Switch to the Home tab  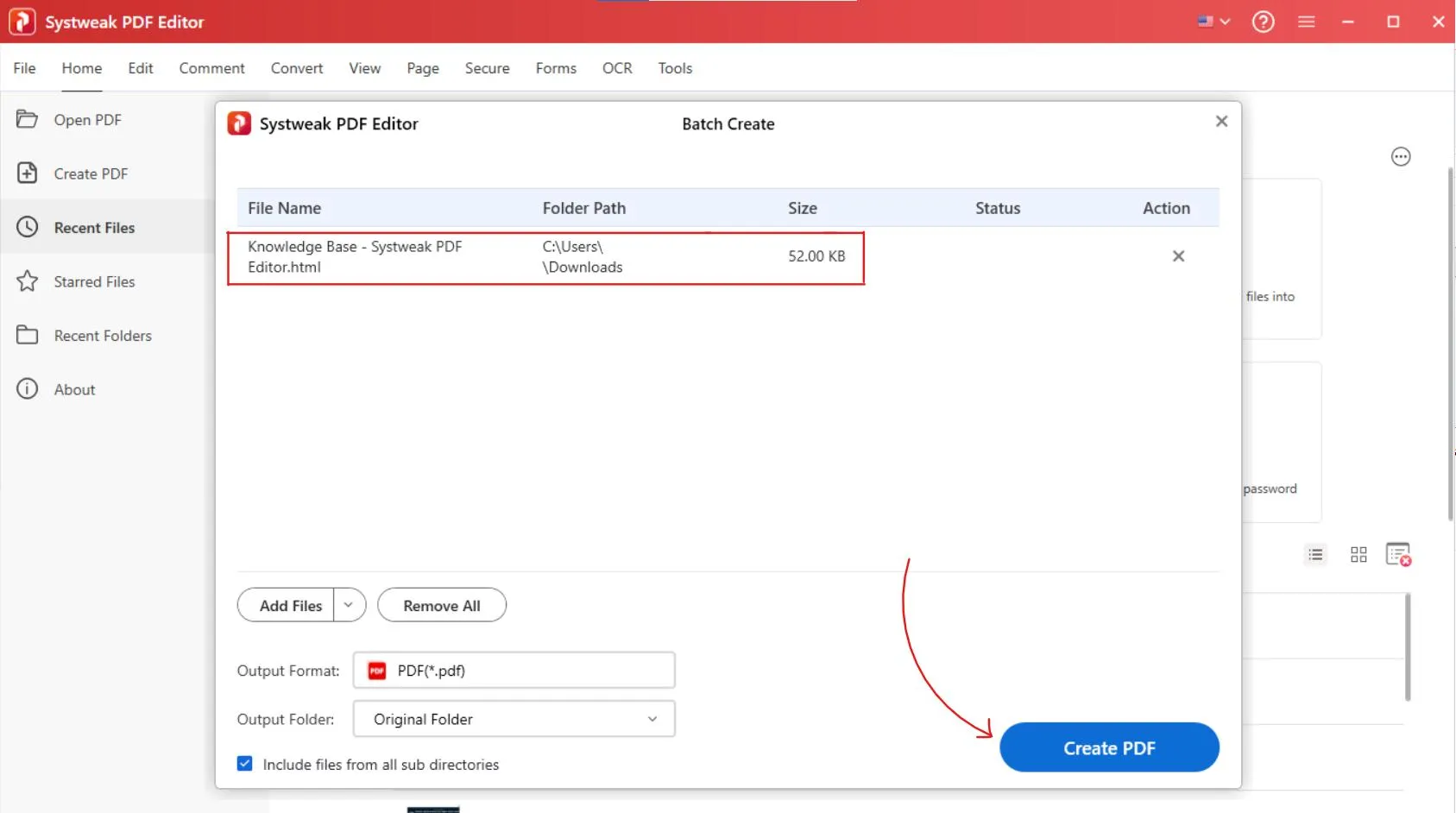pyautogui.click(x=81, y=68)
